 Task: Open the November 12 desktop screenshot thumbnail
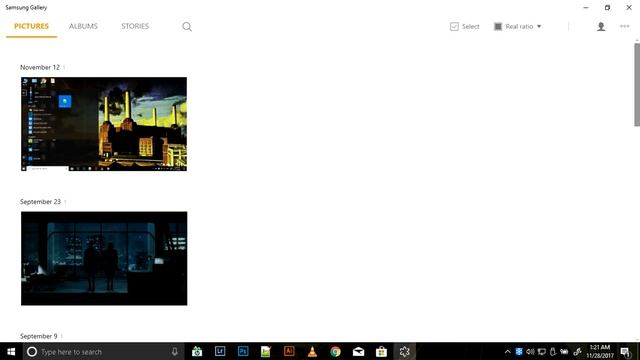[104, 124]
